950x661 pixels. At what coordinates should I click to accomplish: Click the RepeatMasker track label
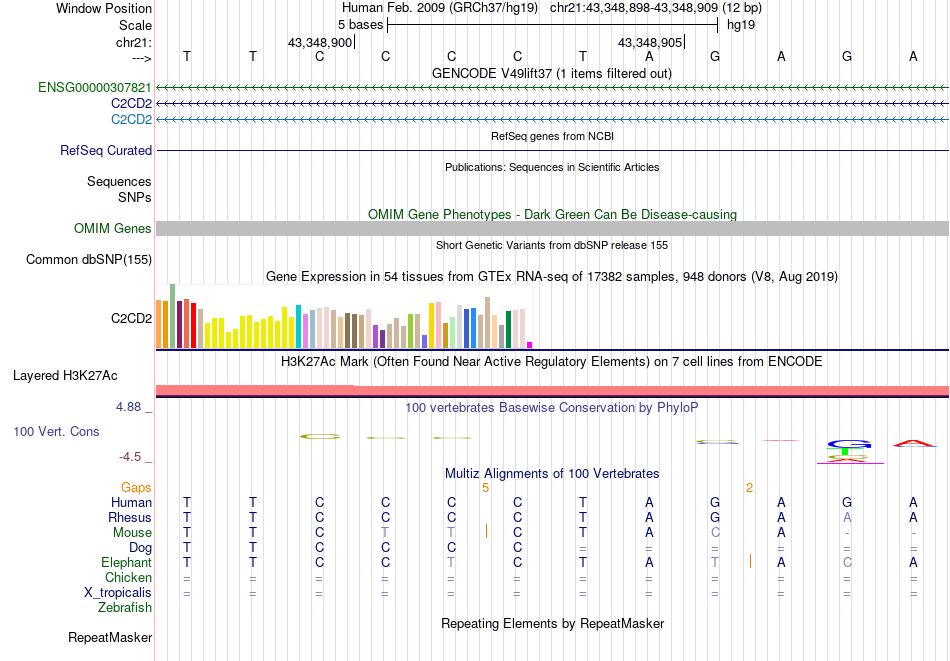pos(110,637)
